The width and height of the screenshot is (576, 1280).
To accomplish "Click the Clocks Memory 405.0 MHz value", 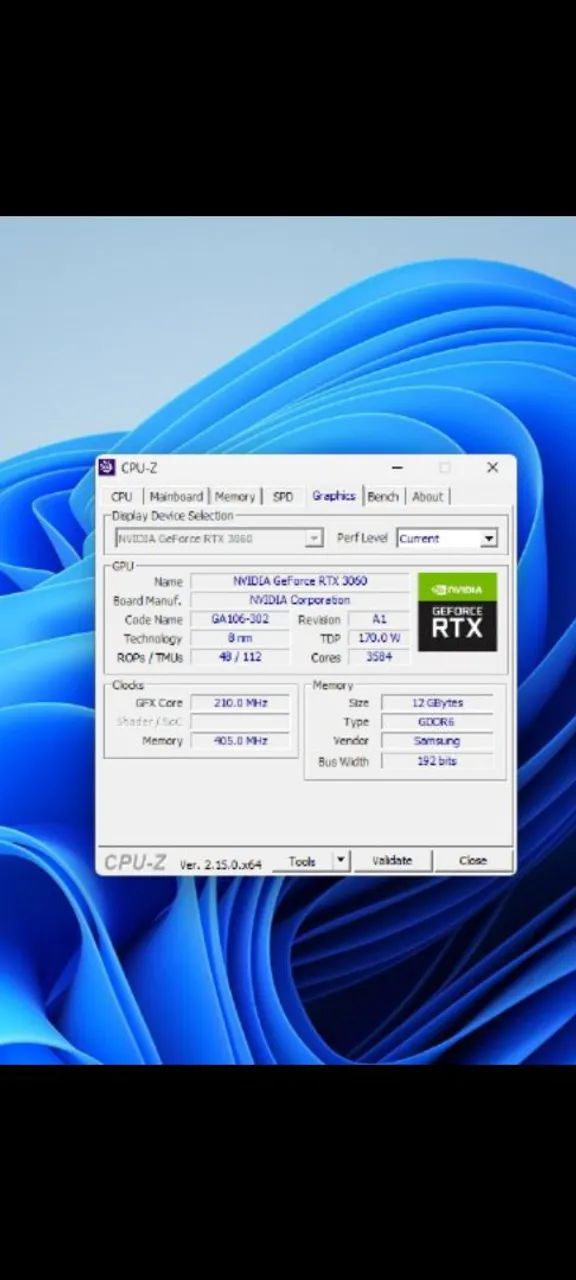I will tap(240, 741).
